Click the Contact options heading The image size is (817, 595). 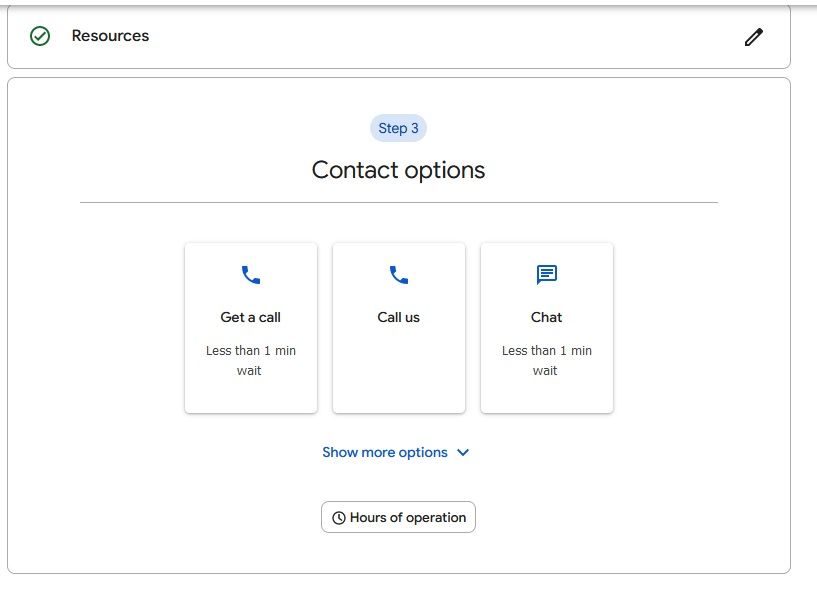point(398,170)
